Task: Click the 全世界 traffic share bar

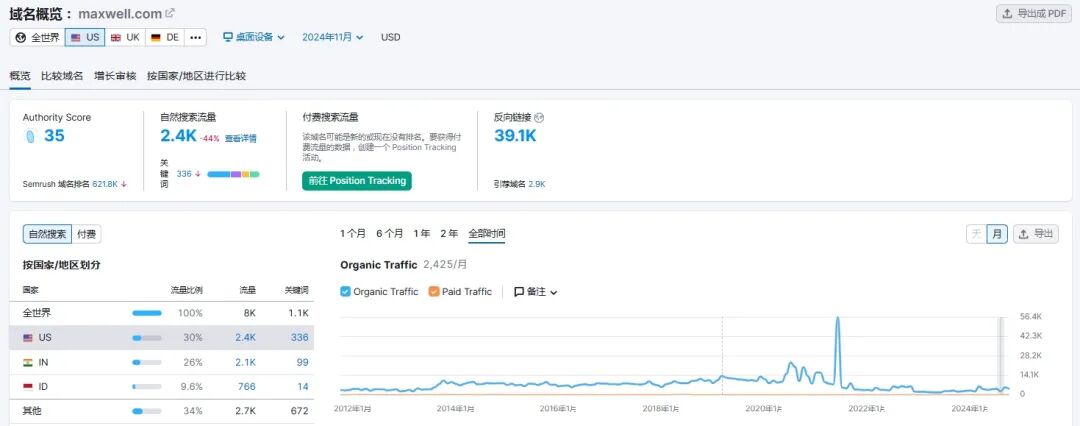Action: coord(147,313)
